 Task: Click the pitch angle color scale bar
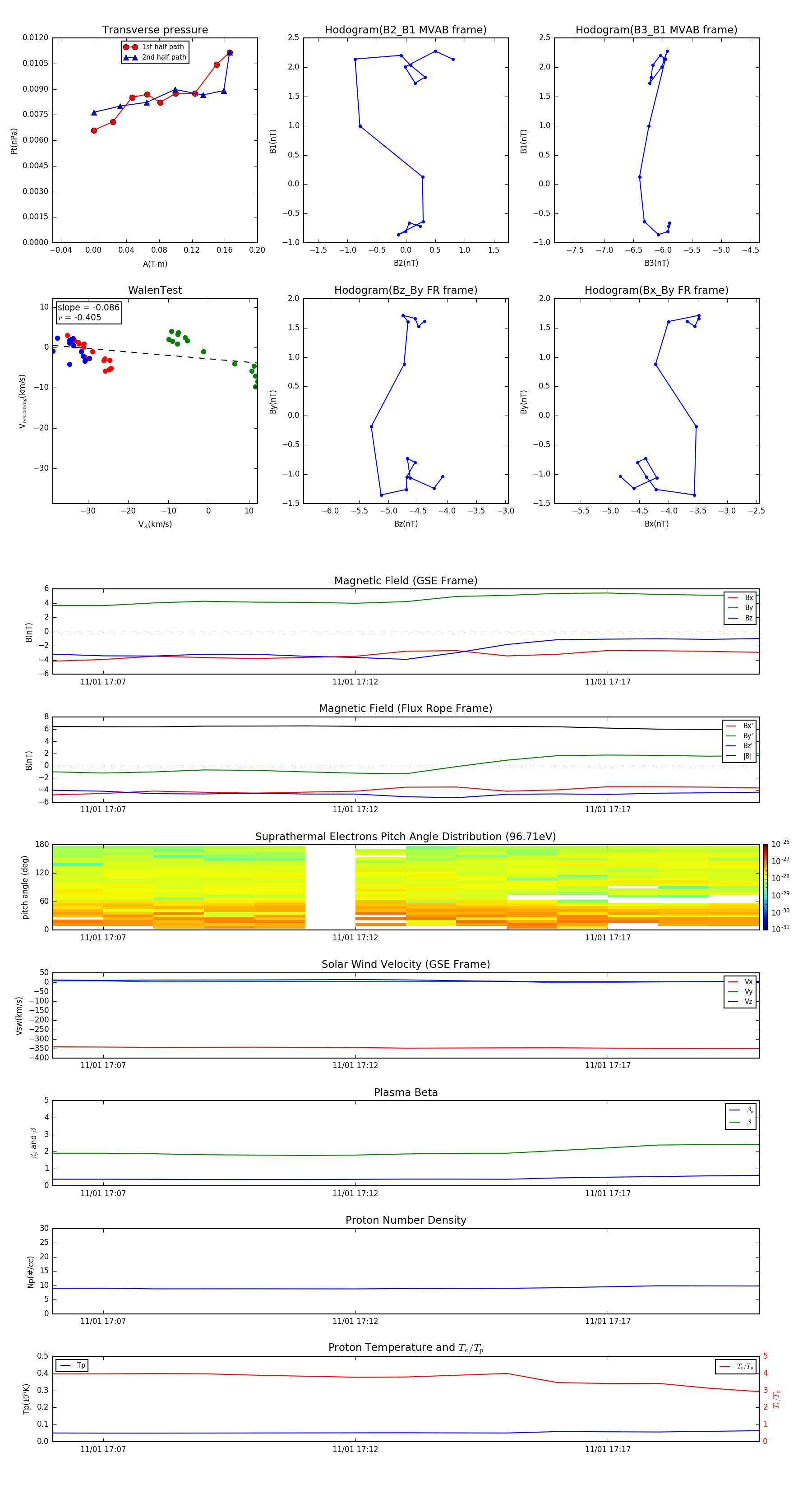click(x=765, y=888)
